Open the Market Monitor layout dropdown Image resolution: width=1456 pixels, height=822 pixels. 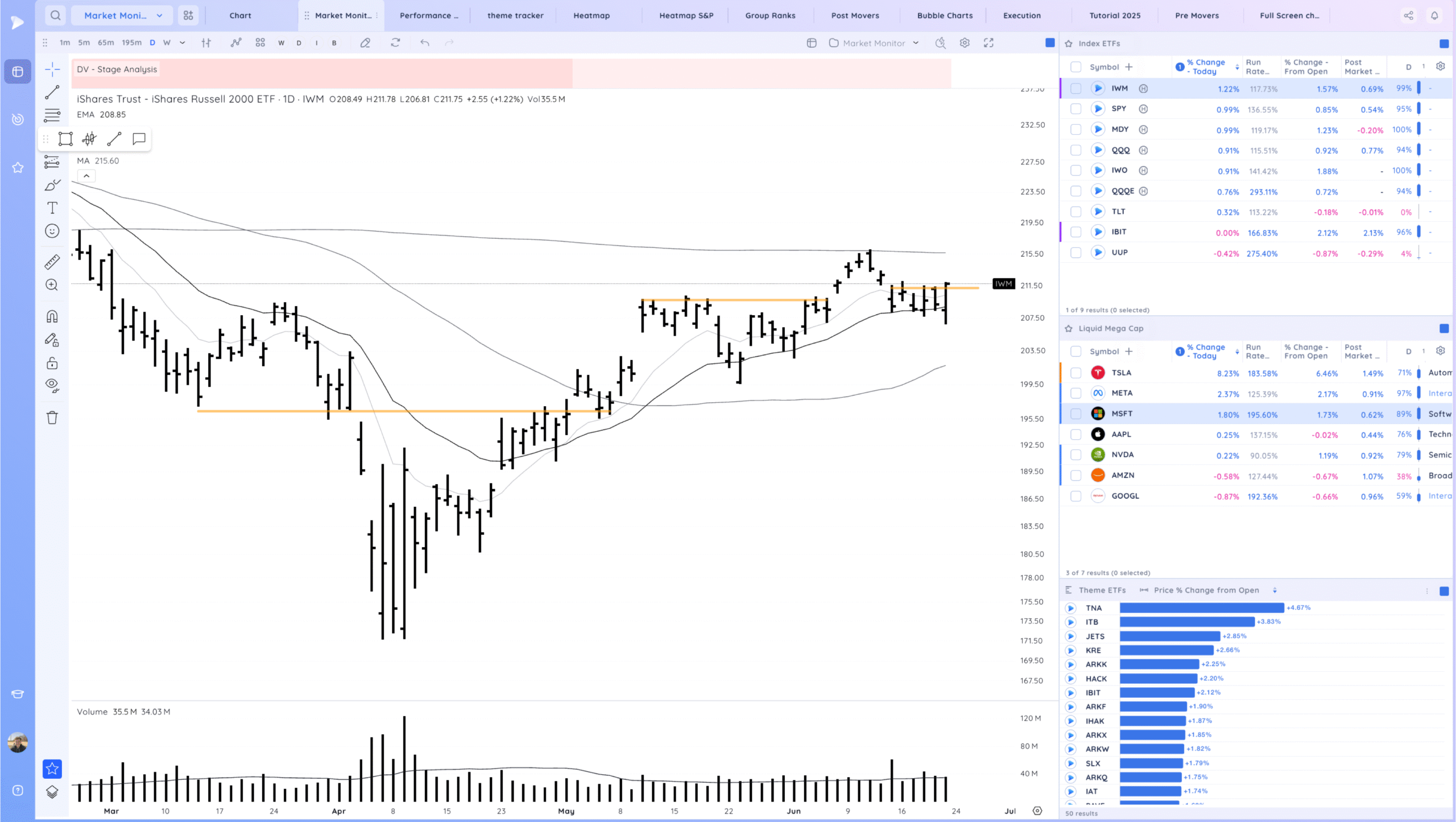916,43
